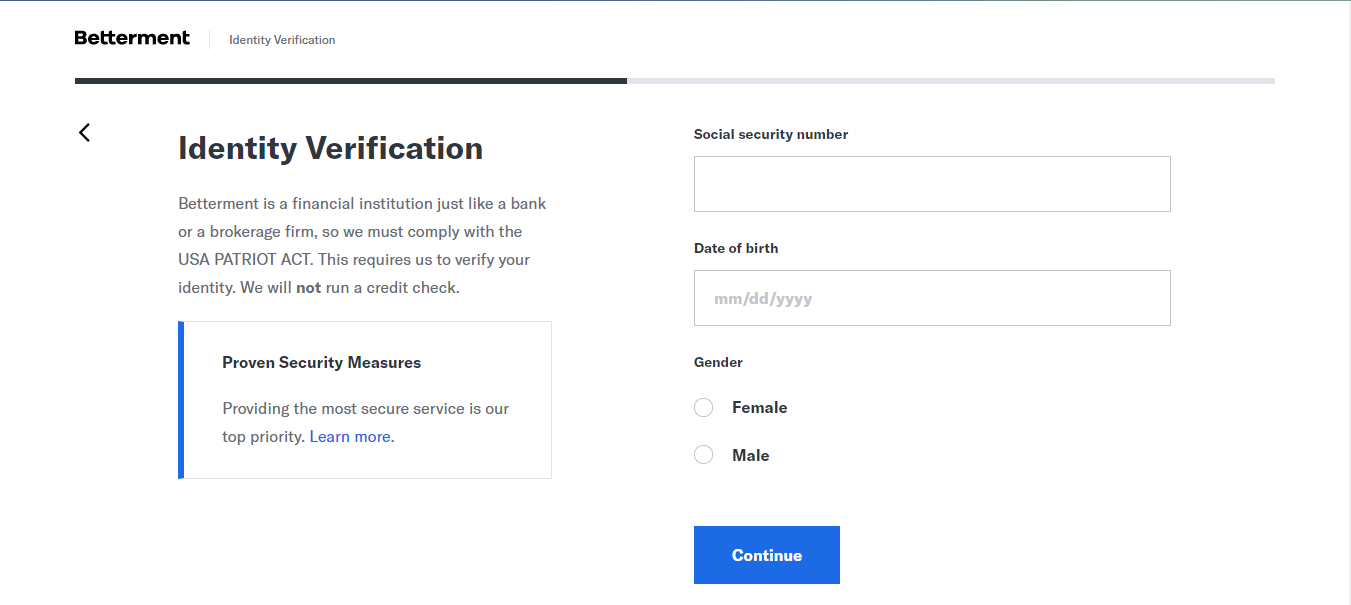
Task: Click the Identity Verification header breadcrumb
Action: point(282,40)
